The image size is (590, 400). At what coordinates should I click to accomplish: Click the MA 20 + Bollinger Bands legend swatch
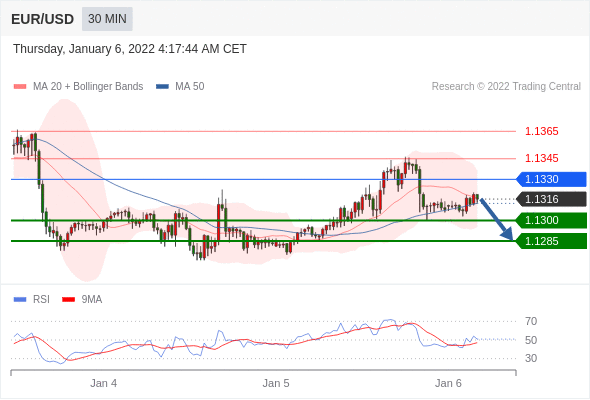pos(20,87)
